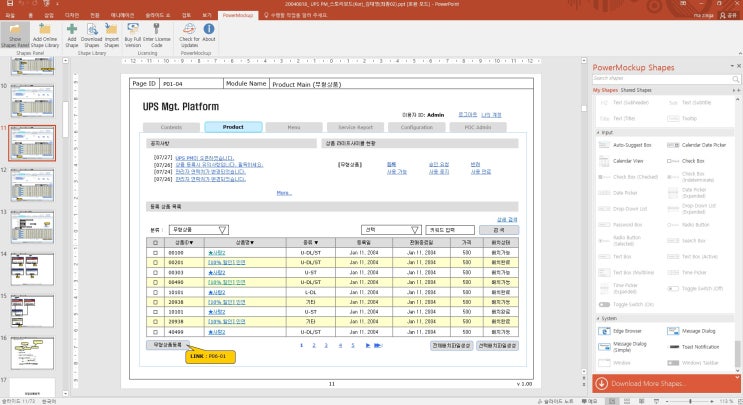The image size is (743, 405).
Task: Select the Toggle Switch (On) shape
Action: pyautogui.click(x=626, y=304)
